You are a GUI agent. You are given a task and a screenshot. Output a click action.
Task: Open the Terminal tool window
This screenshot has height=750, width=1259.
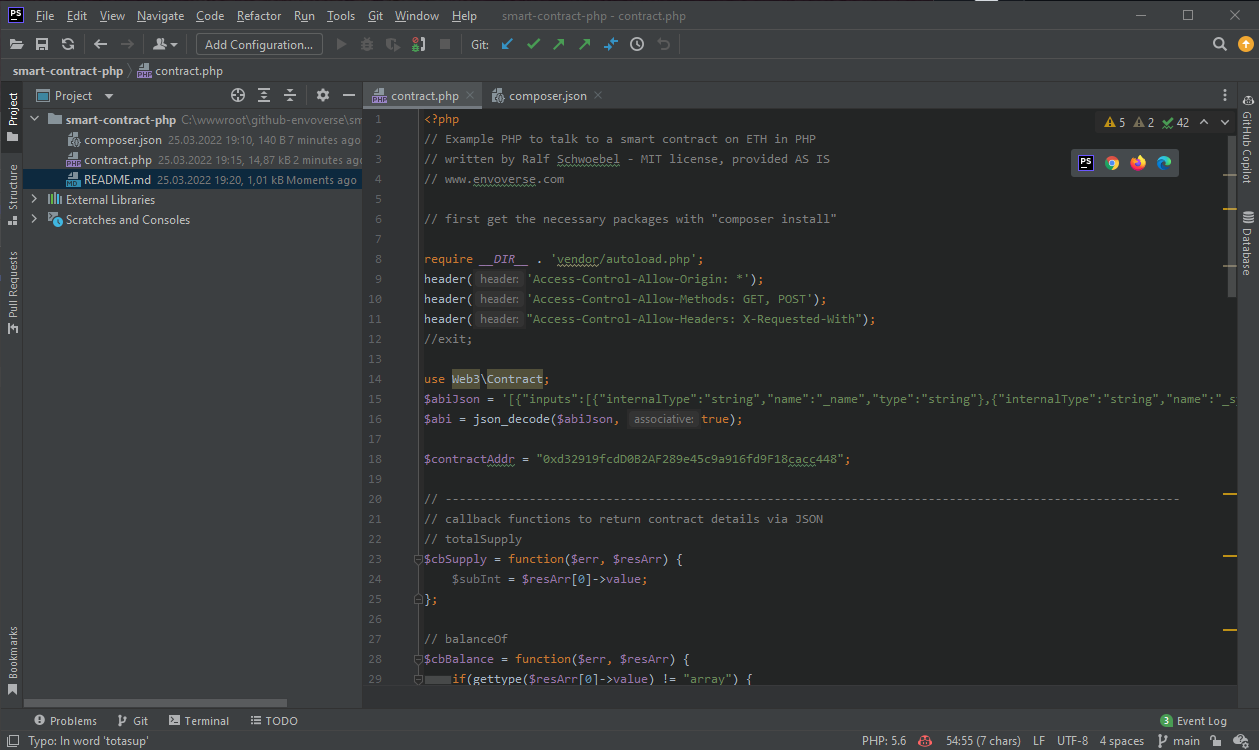point(198,720)
